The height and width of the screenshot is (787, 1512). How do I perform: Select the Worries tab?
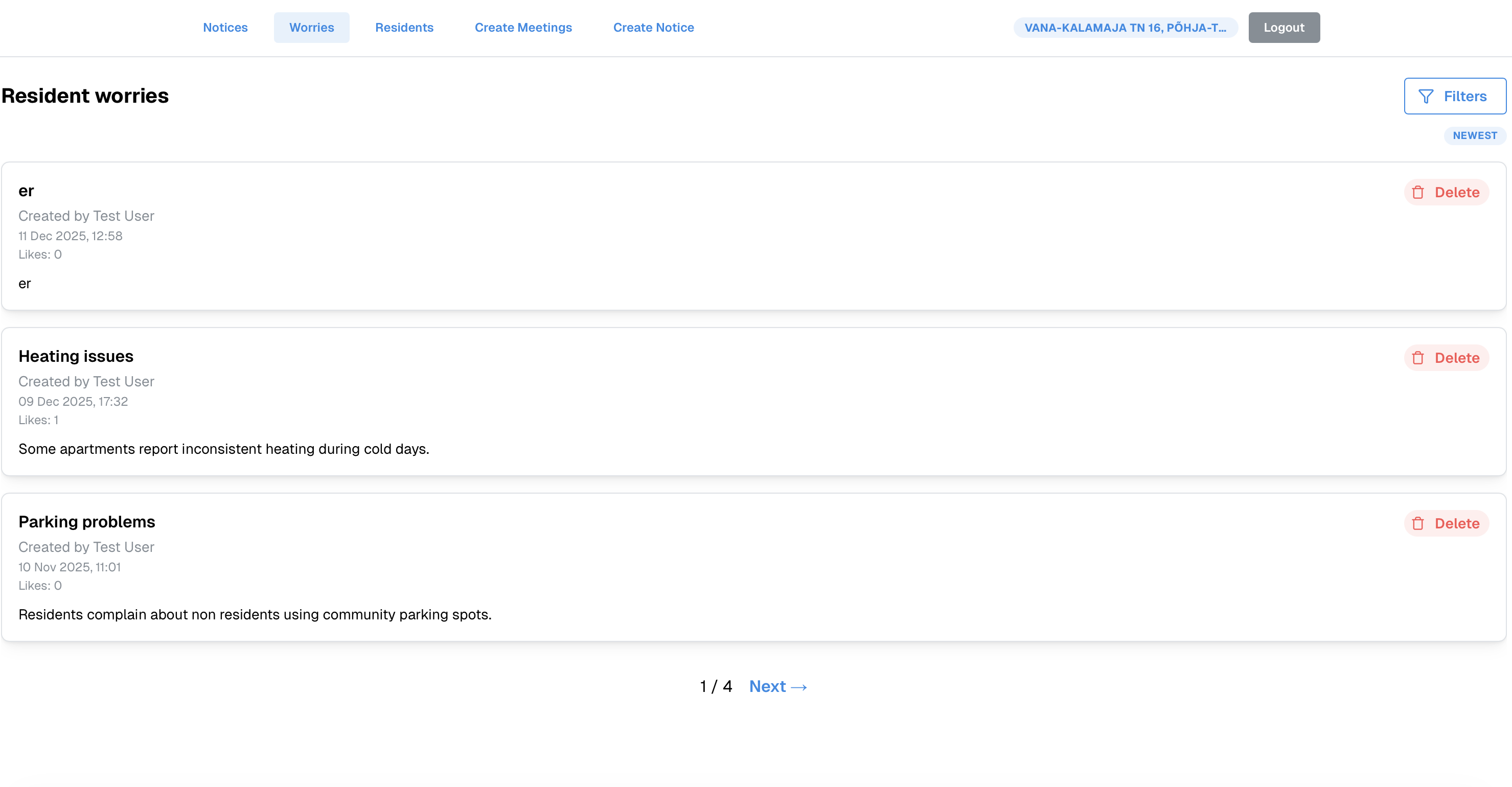pos(312,28)
